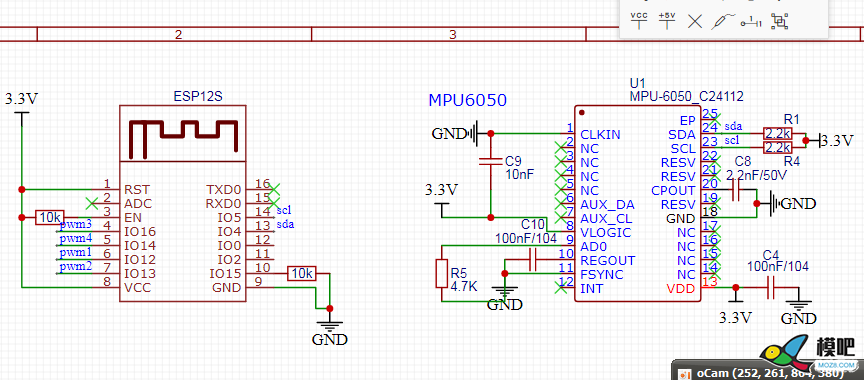Click ruler column header 3
The image size is (864, 380).
pos(452,35)
